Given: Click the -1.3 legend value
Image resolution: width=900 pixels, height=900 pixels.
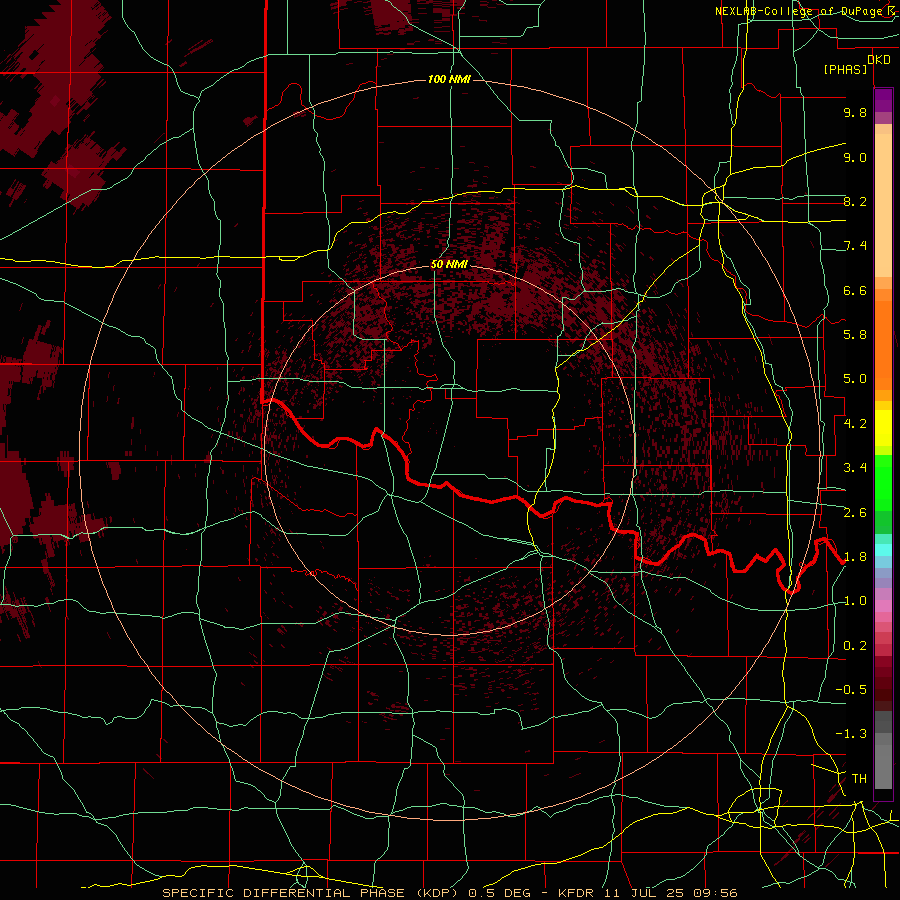Looking at the screenshot, I should click(851, 734).
